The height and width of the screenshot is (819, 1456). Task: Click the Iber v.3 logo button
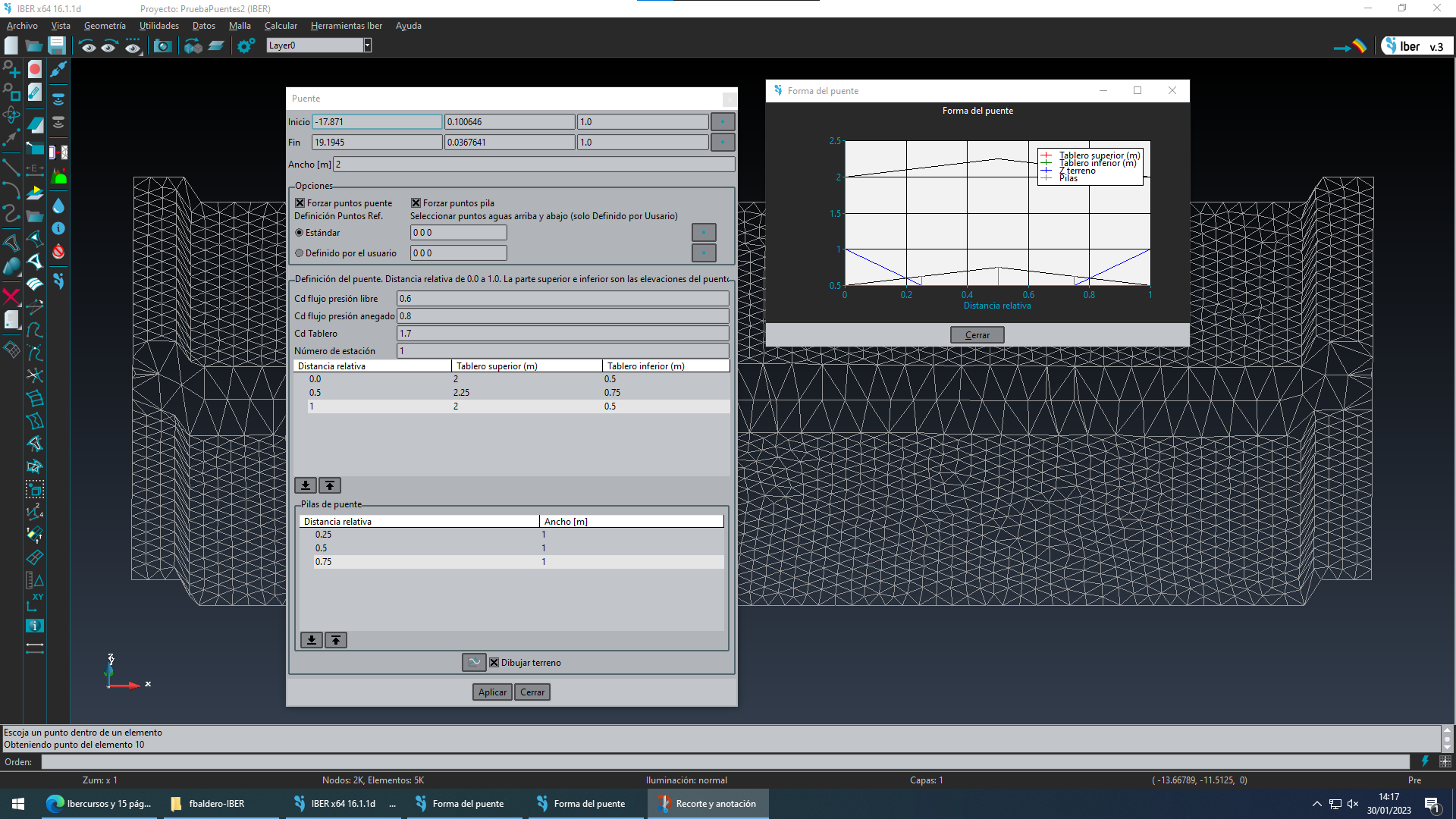click(1417, 46)
